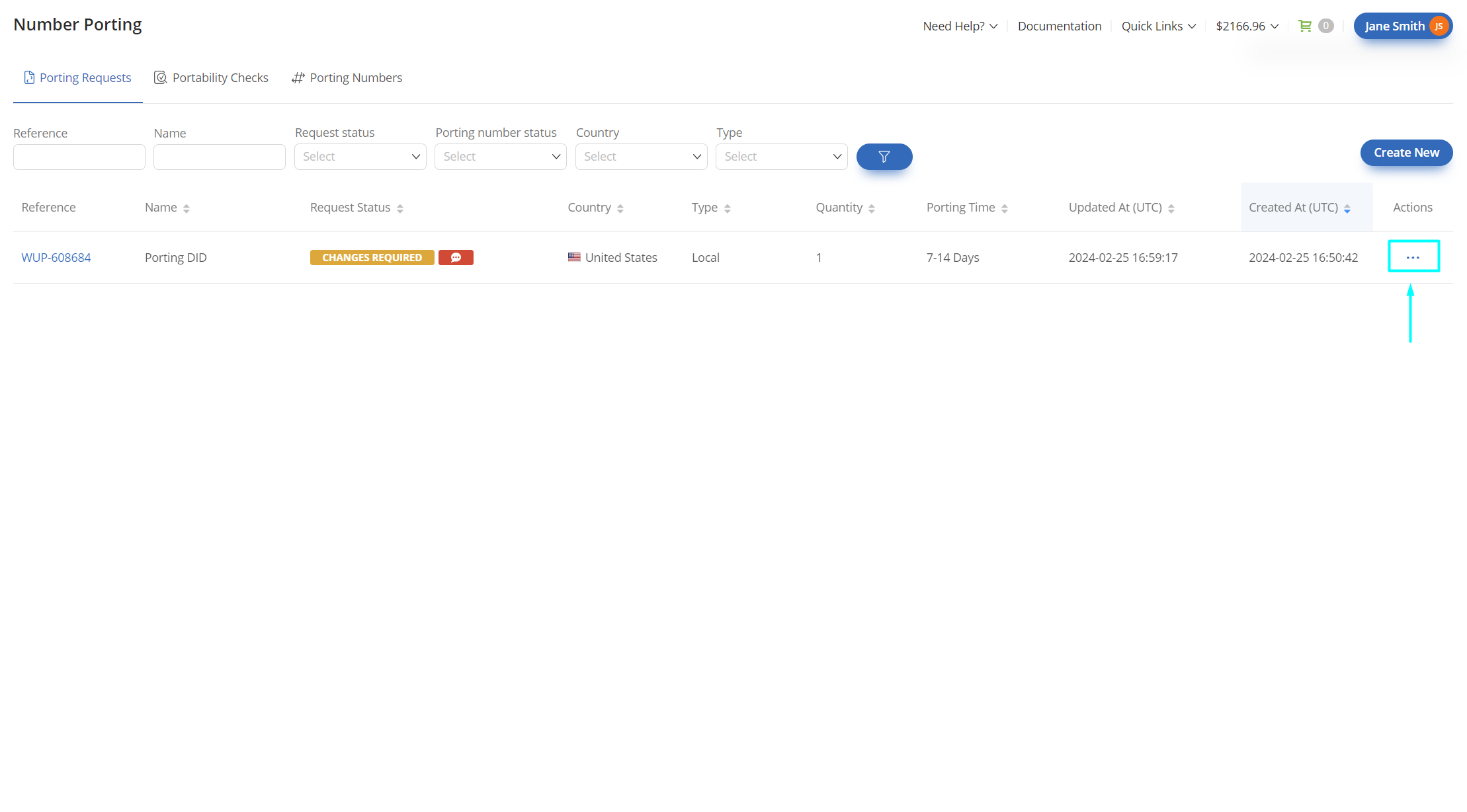Click the Create New button
Screen dimensions: 1467x812
pyautogui.click(x=1406, y=153)
